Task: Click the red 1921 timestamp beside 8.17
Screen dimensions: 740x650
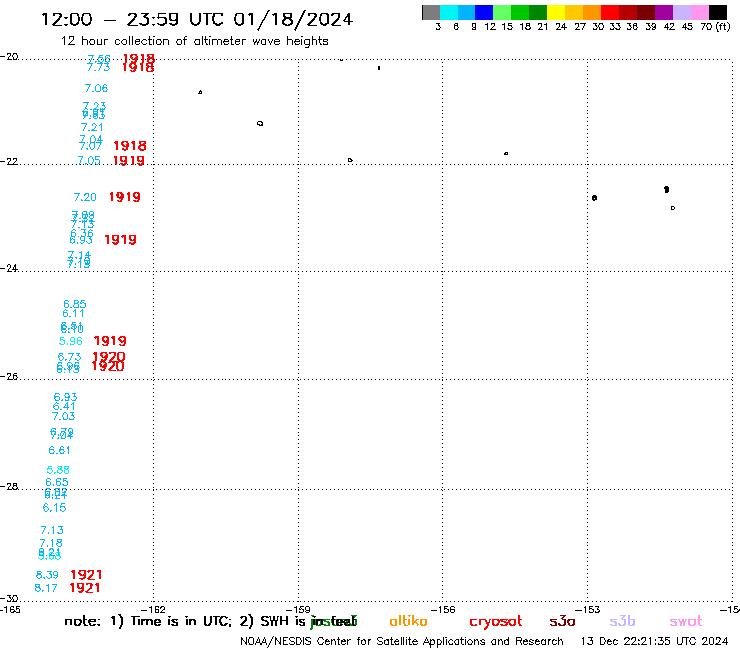Action: coord(85,588)
